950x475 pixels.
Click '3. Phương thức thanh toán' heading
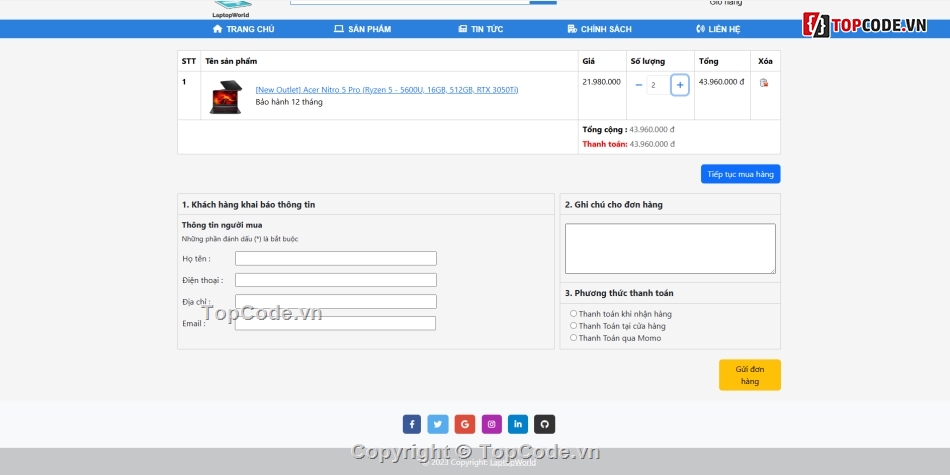coord(619,293)
